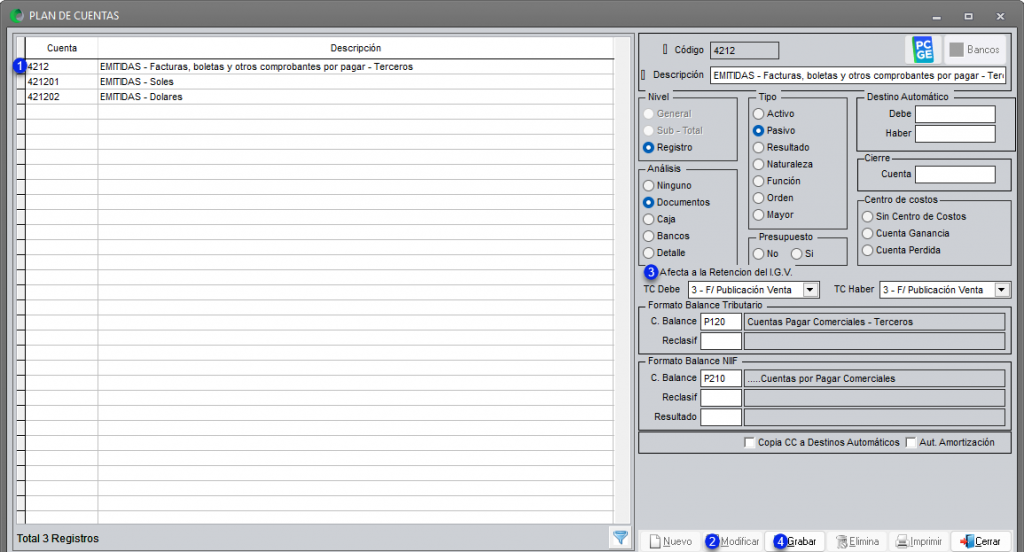Click the Descripción input field

(x=857, y=75)
